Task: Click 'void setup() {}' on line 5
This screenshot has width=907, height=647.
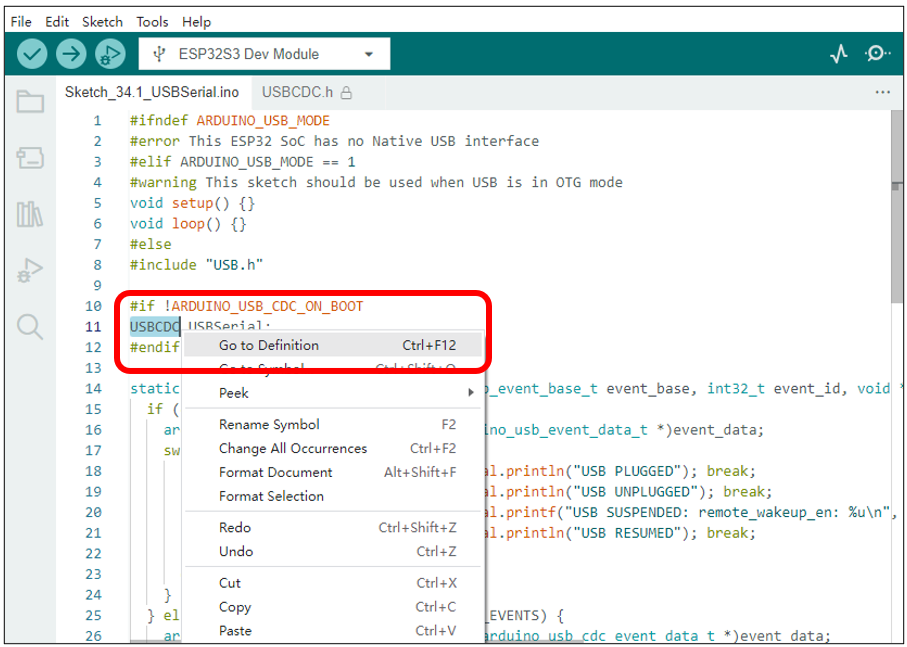Action: coord(193,203)
